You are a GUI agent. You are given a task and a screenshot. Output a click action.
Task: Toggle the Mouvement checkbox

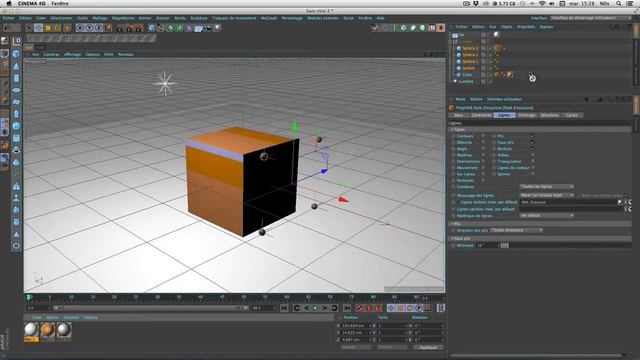coord(483,168)
